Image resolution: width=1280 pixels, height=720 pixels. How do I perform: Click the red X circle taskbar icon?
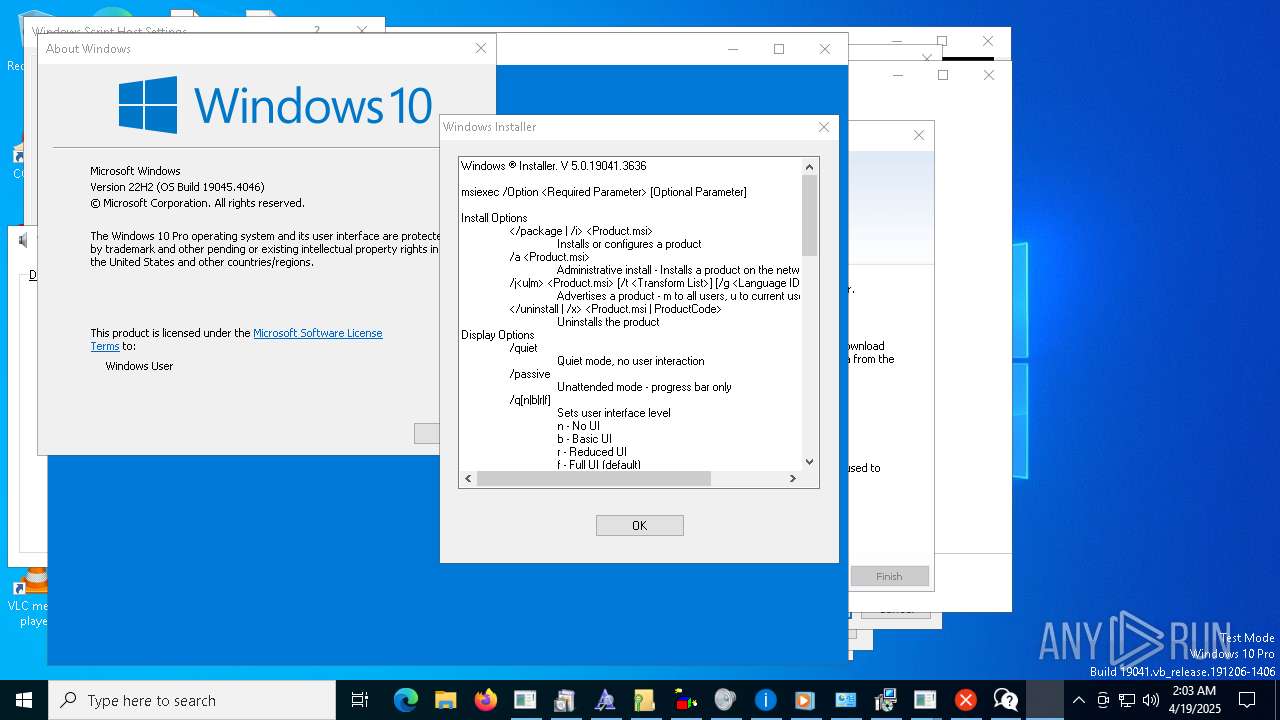pos(965,700)
